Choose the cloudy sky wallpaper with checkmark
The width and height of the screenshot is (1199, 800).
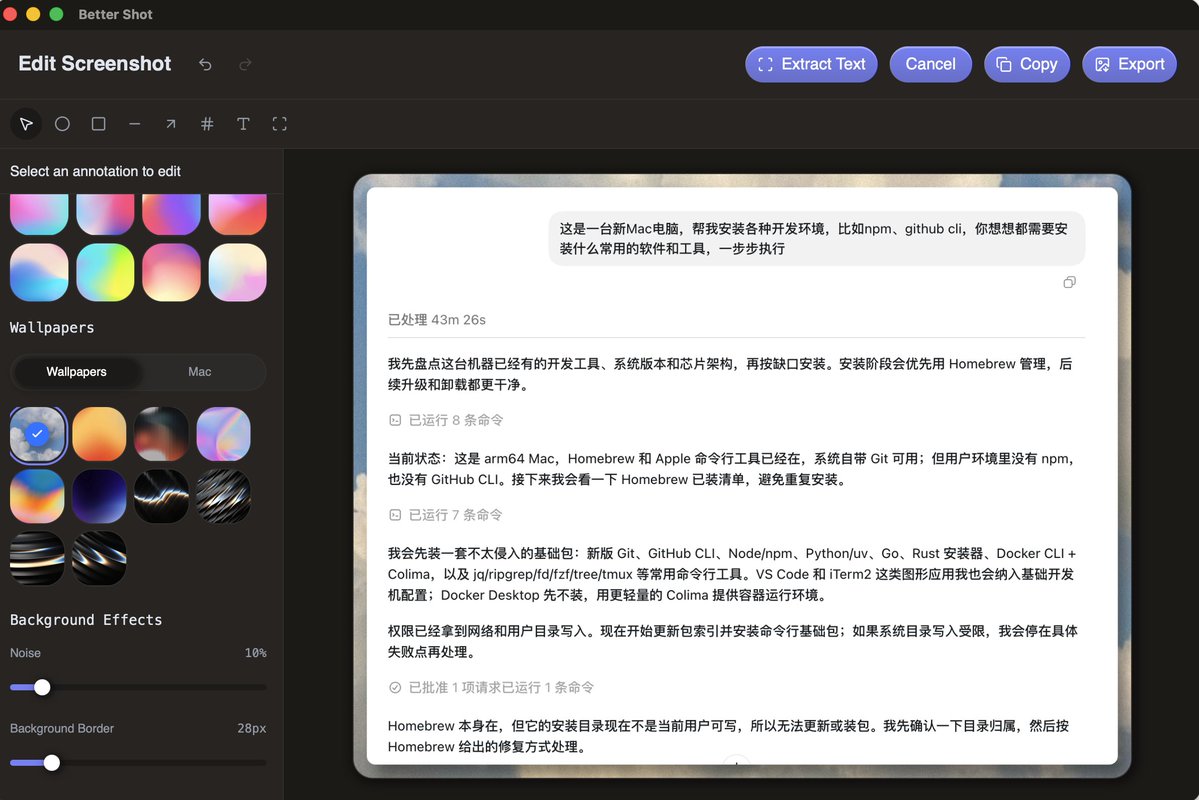coord(38,434)
